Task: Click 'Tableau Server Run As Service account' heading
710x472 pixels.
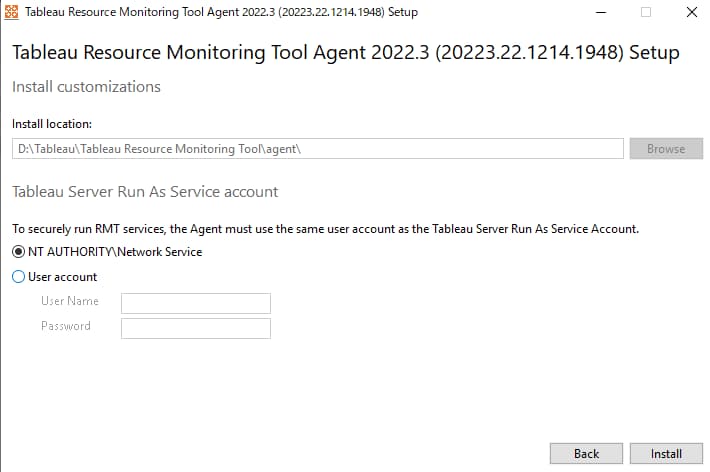Action: (x=145, y=192)
